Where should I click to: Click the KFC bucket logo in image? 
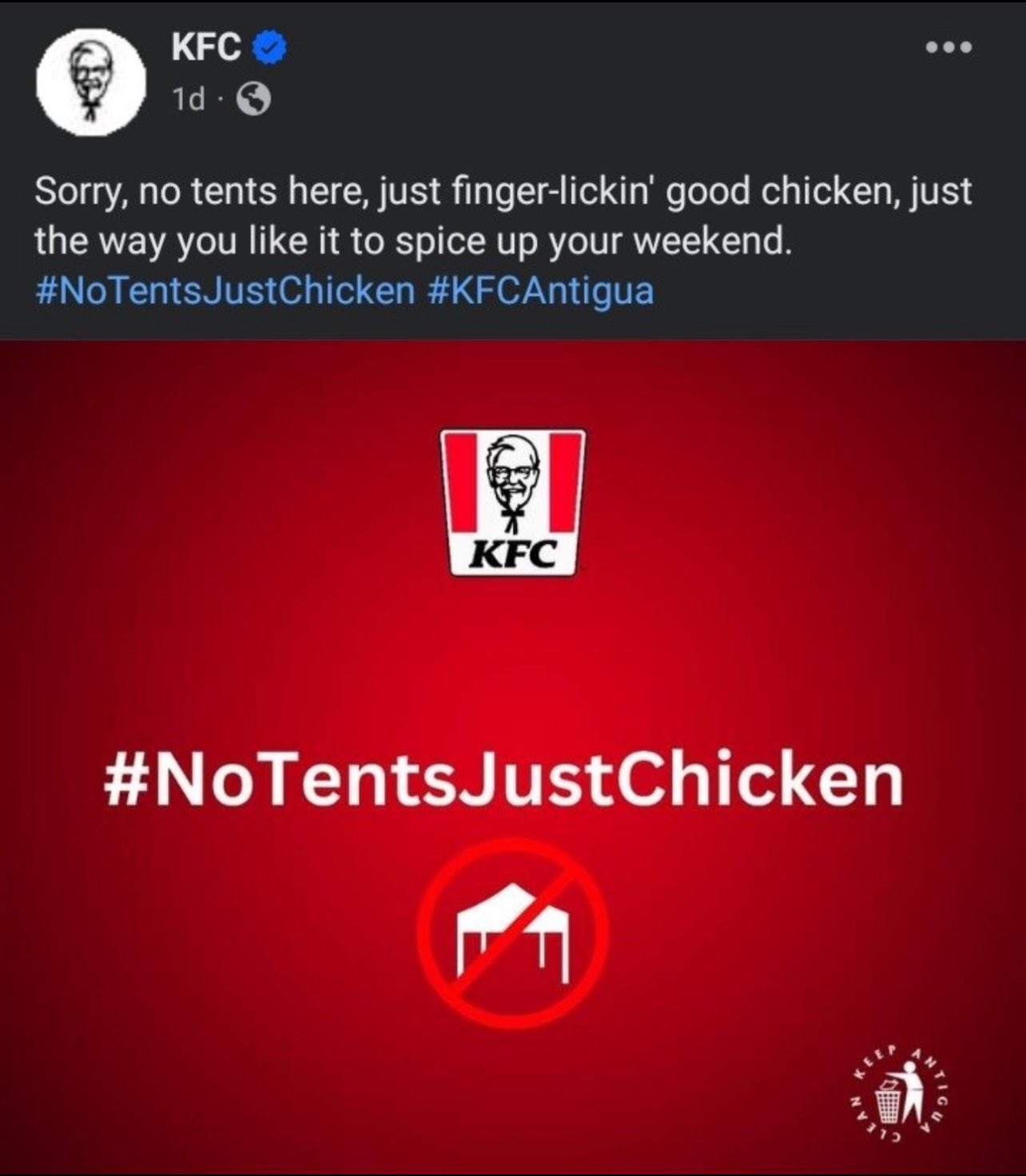click(x=513, y=503)
